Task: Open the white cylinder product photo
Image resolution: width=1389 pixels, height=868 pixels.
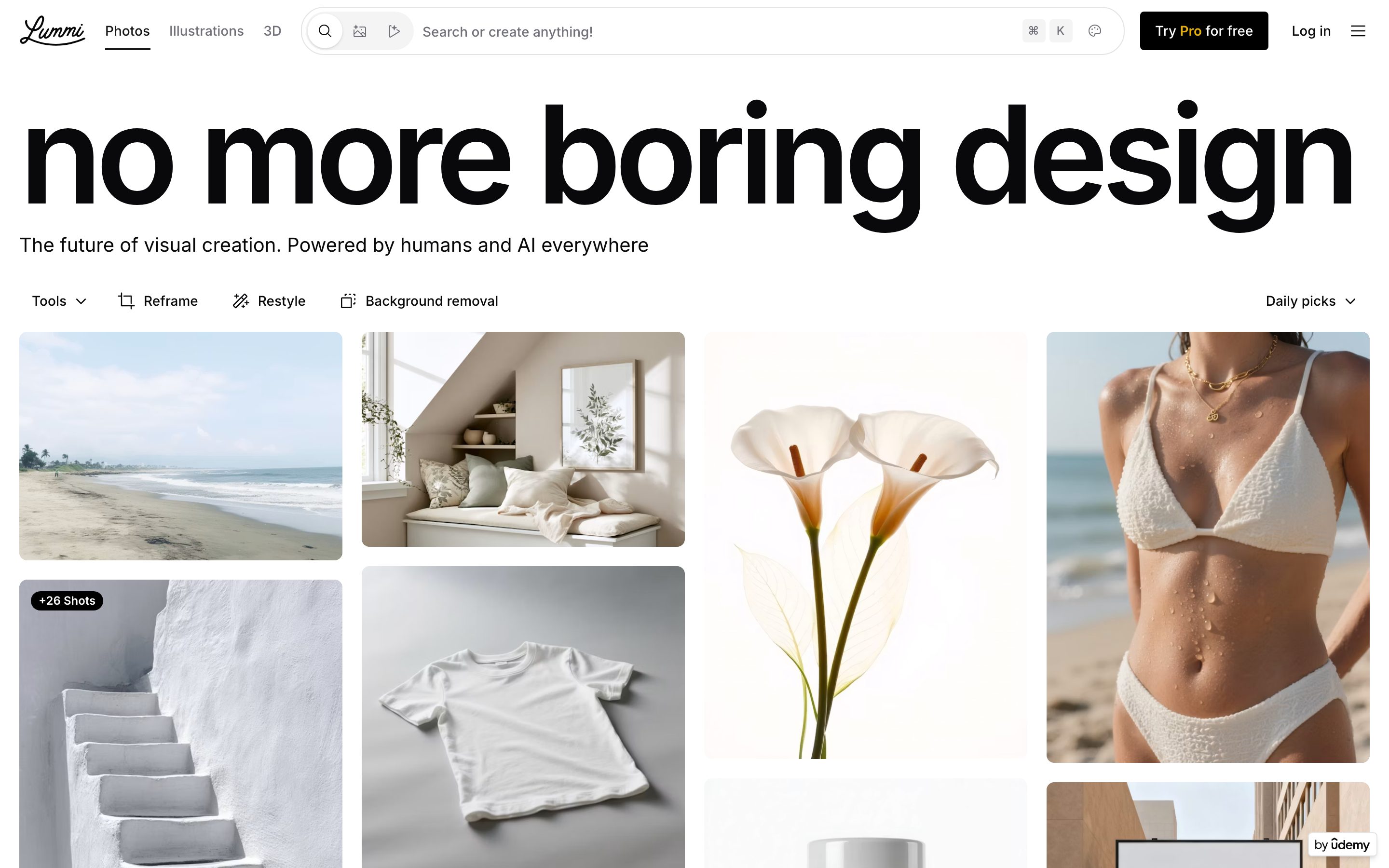Action: [866, 823]
